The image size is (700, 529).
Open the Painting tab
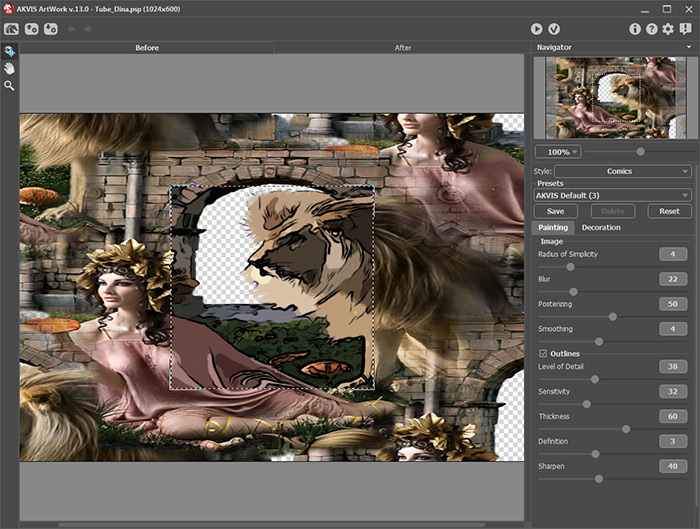tap(553, 227)
